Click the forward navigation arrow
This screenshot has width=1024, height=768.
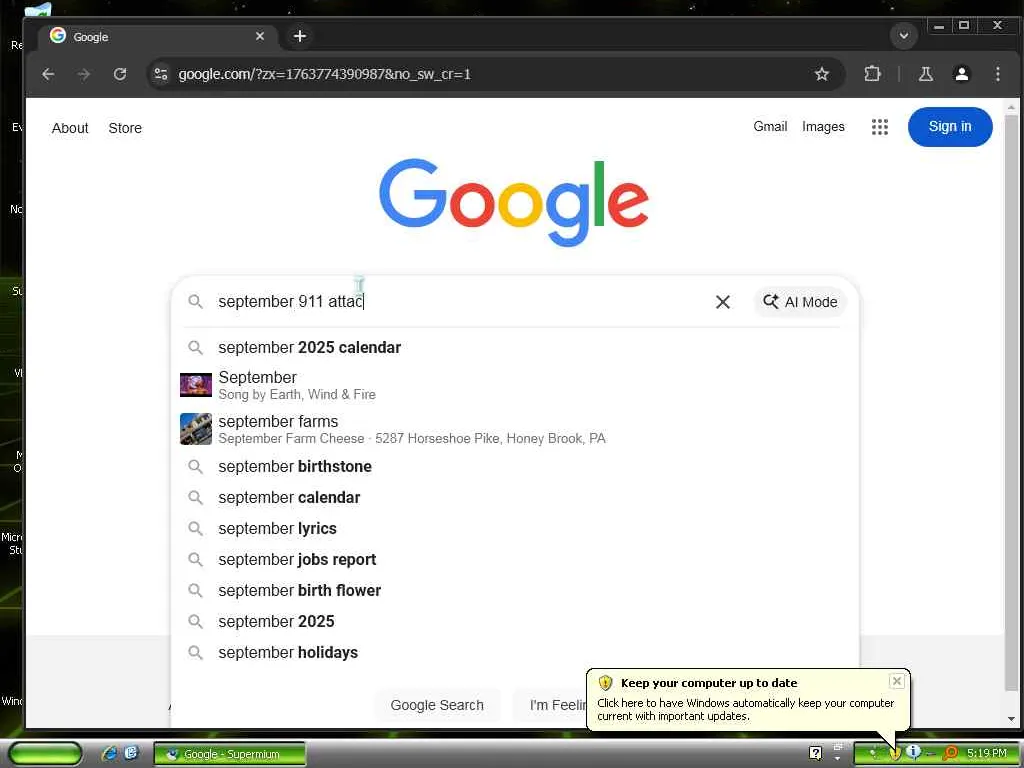[x=84, y=74]
